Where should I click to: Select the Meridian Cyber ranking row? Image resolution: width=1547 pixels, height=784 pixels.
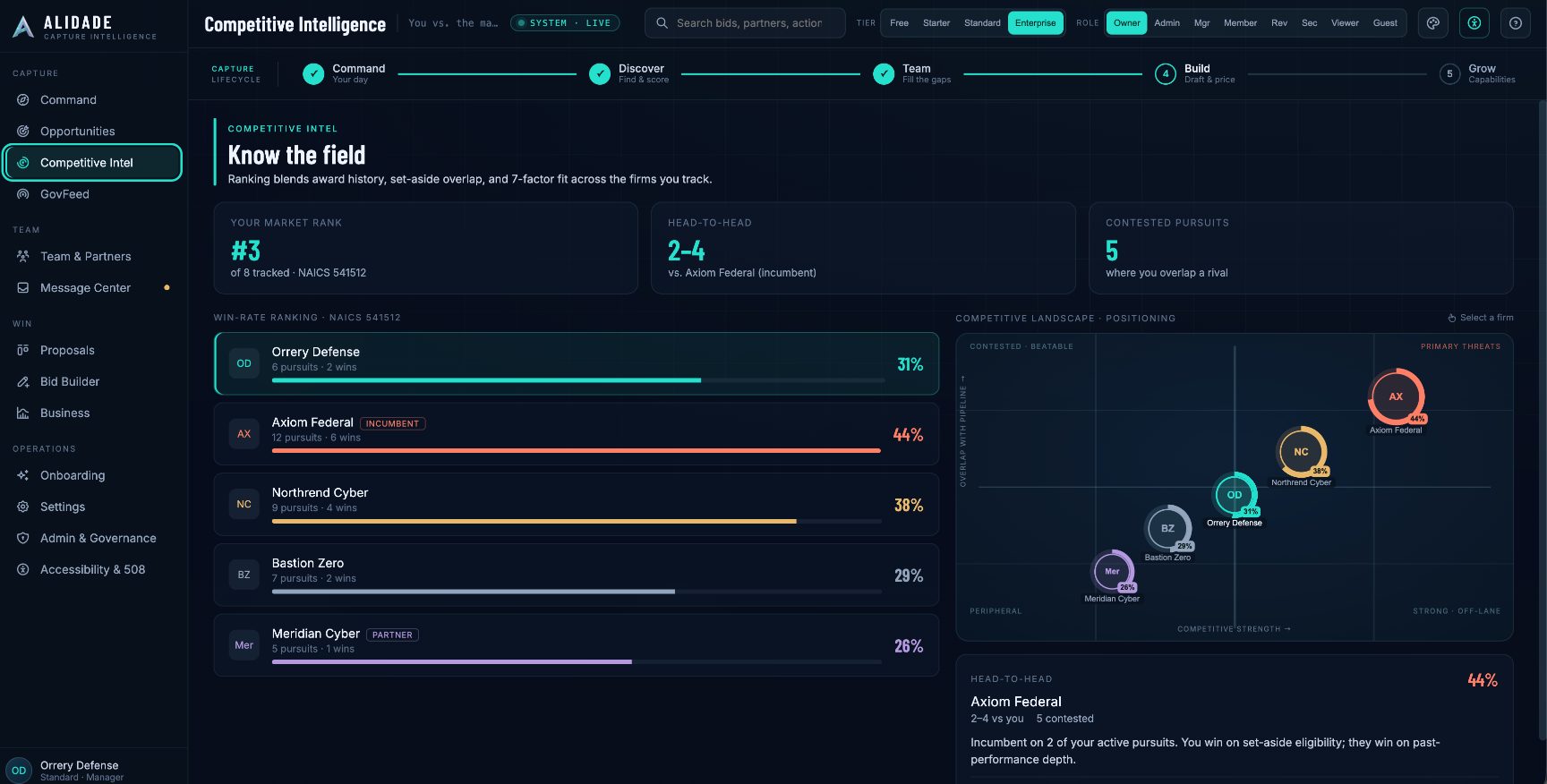(x=577, y=645)
